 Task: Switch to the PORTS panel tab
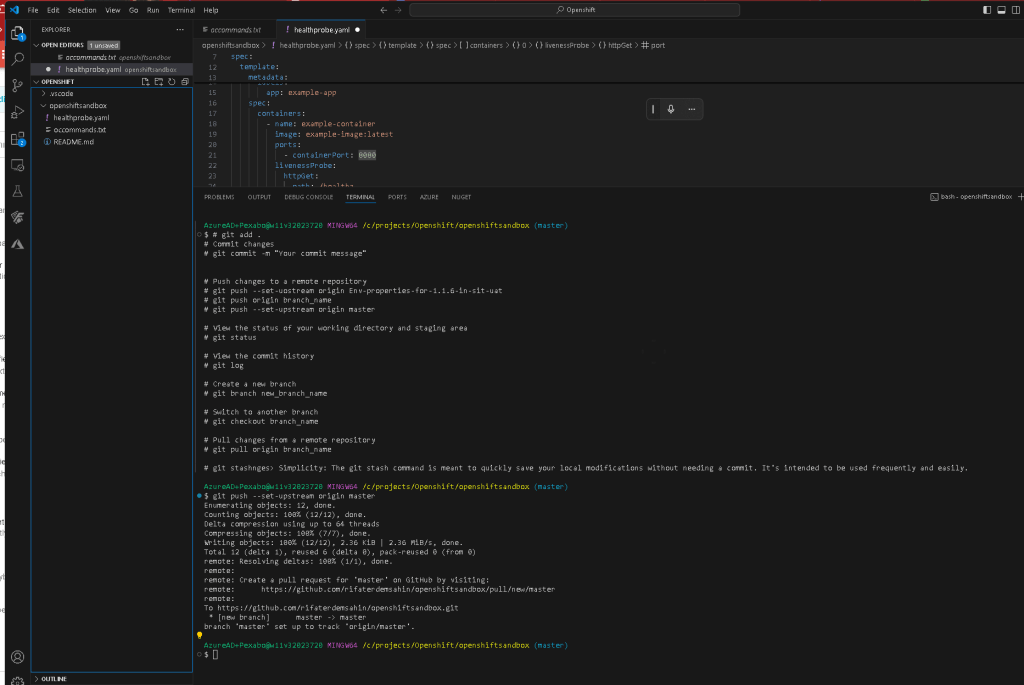pyautogui.click(x=396, y=197)
